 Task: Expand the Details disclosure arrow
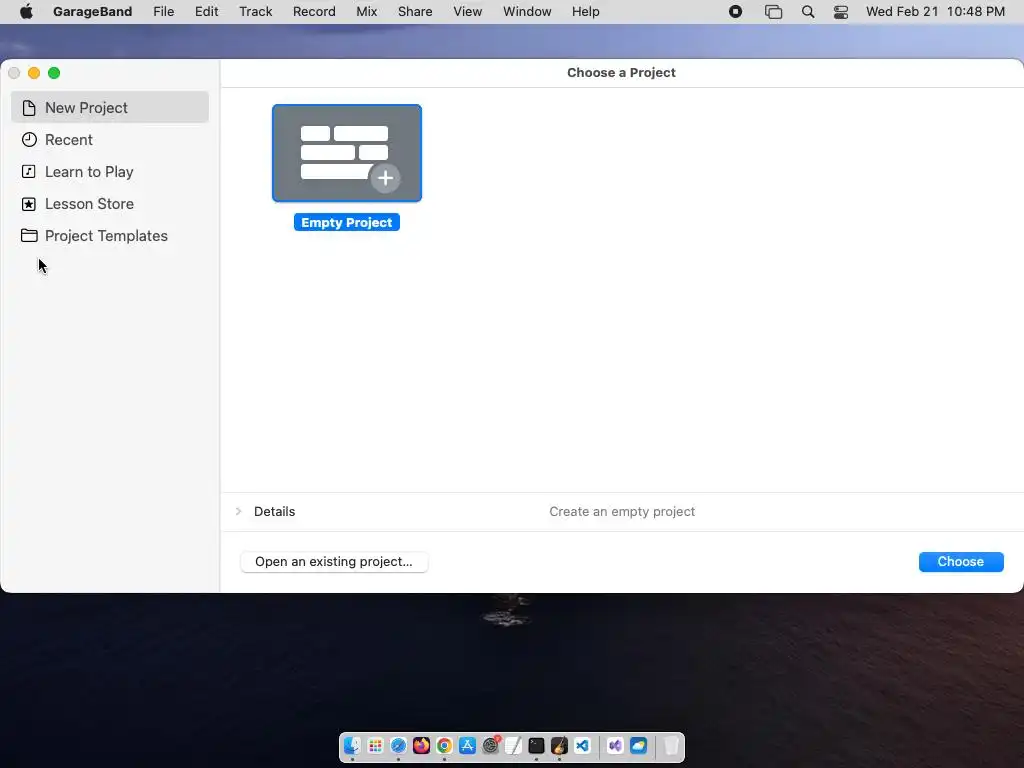[x=238, y=511]
